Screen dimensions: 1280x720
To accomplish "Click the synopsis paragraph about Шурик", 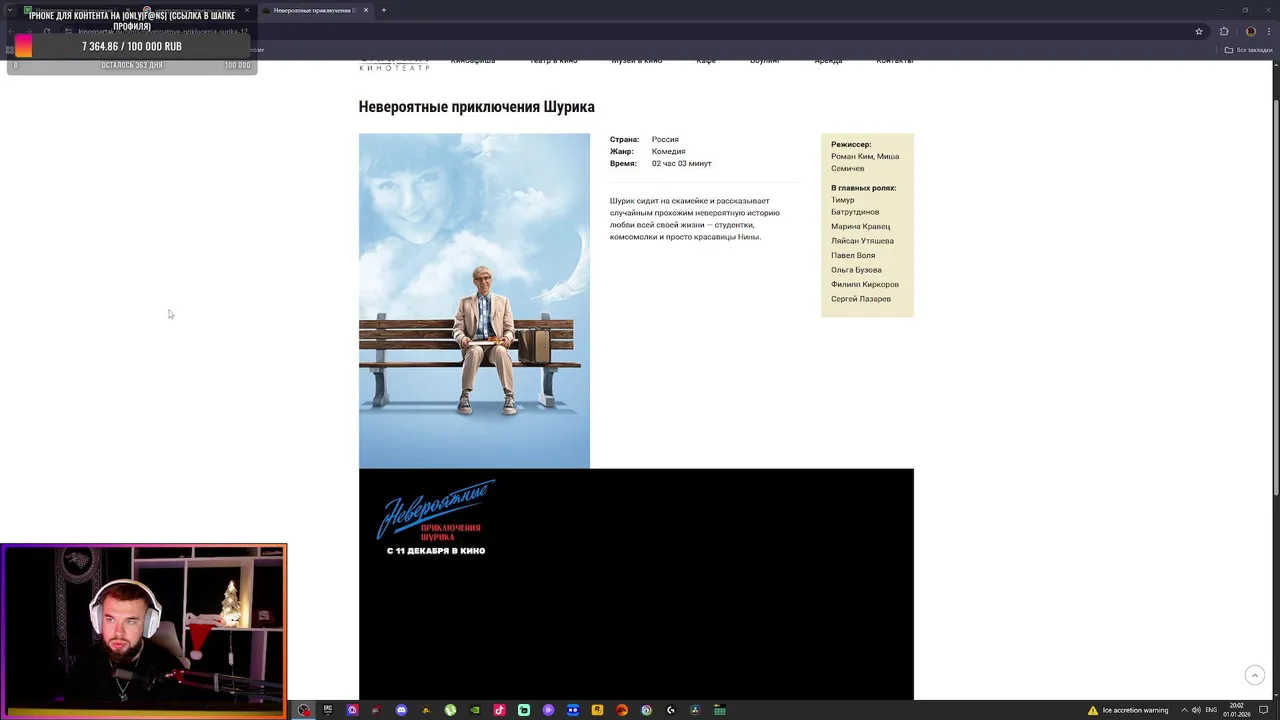I will tap(695, 219).
